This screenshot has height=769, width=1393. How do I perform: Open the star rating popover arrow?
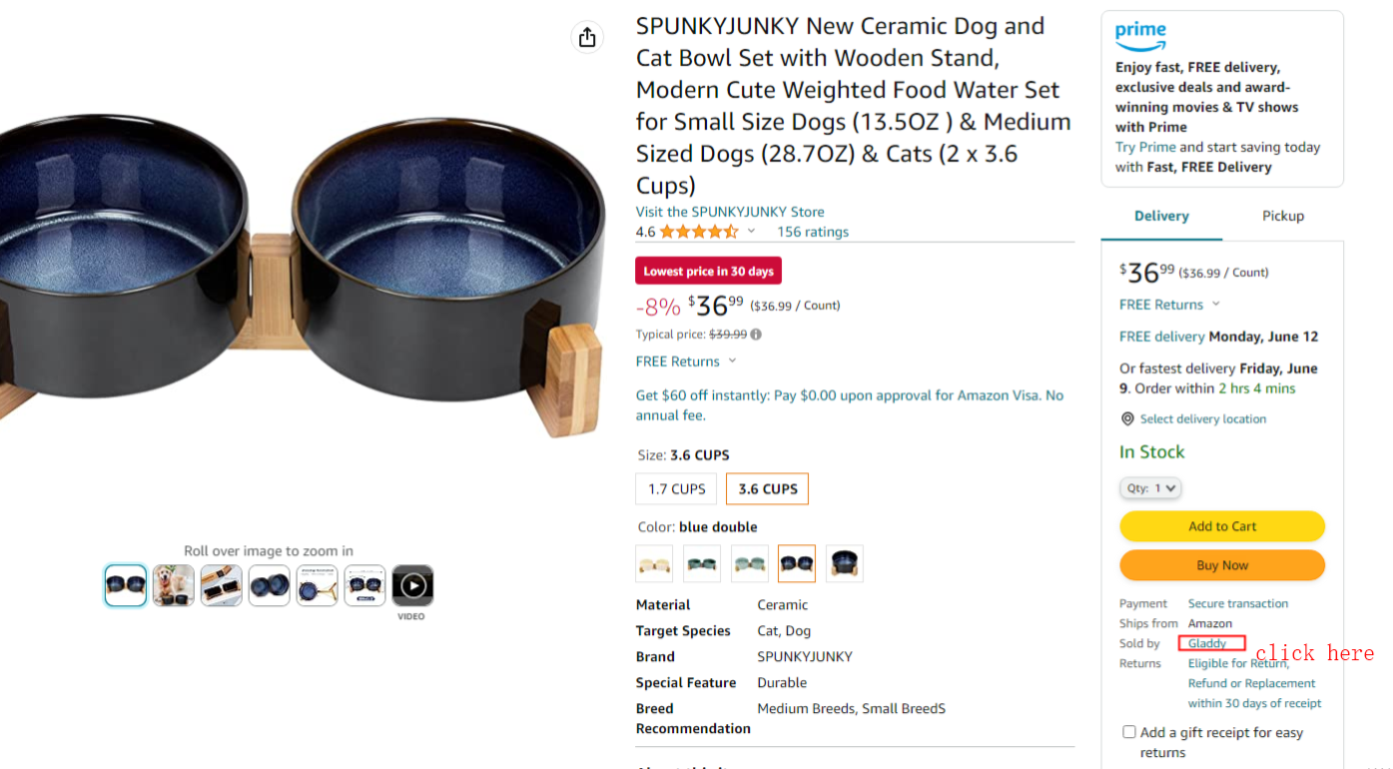click(x=751, y=232)
